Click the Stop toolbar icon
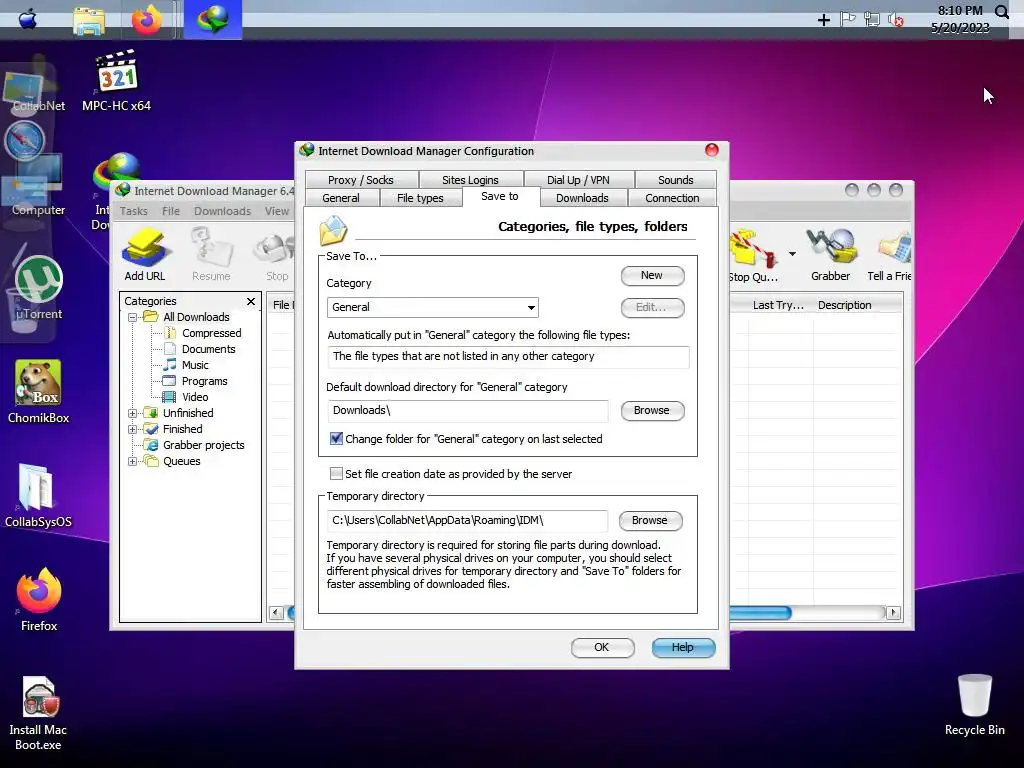Screen dimensions: 1024x768 tap(277, 255)
